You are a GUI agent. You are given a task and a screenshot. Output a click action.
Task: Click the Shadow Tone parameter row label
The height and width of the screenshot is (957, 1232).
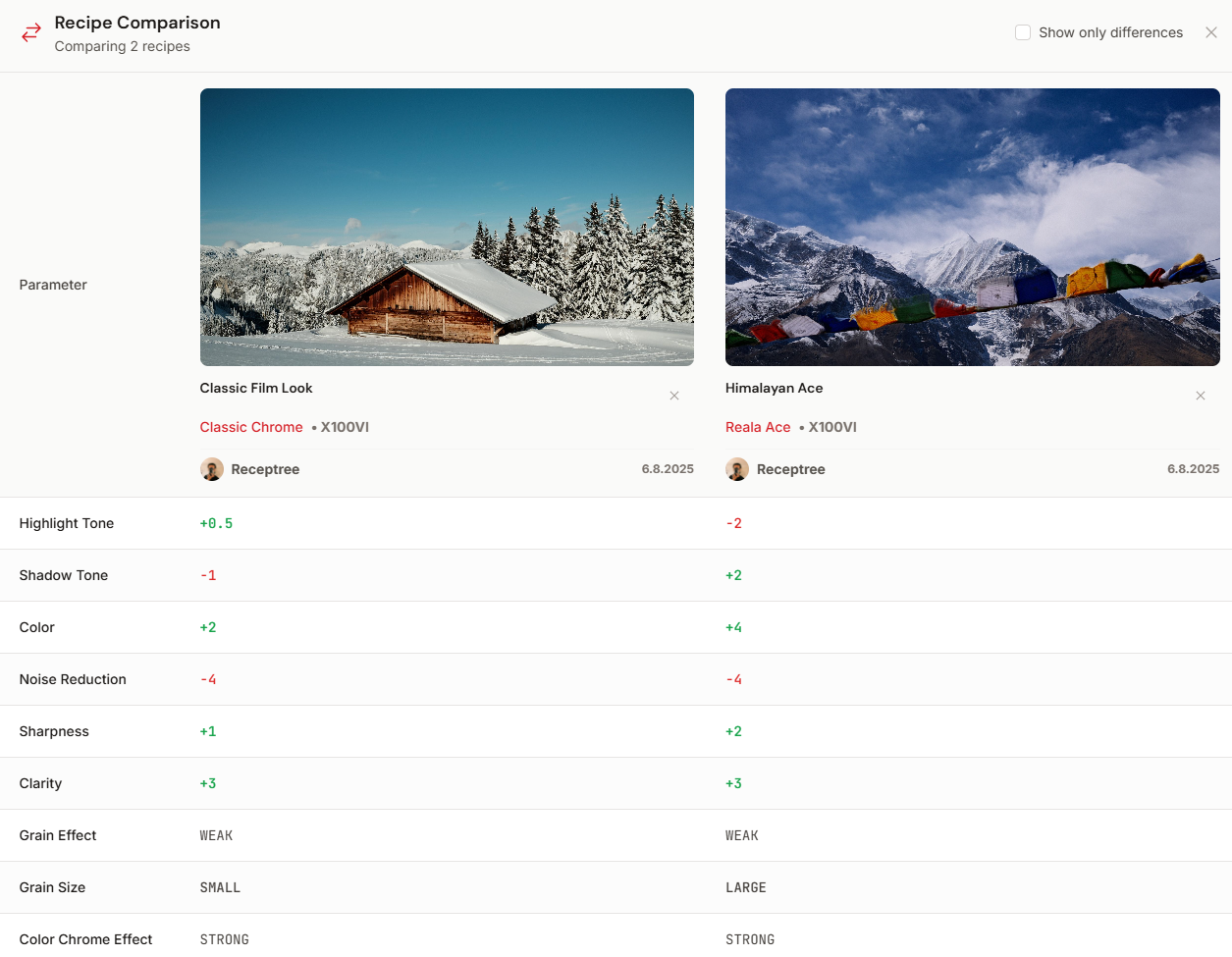[x=64, y=575]
